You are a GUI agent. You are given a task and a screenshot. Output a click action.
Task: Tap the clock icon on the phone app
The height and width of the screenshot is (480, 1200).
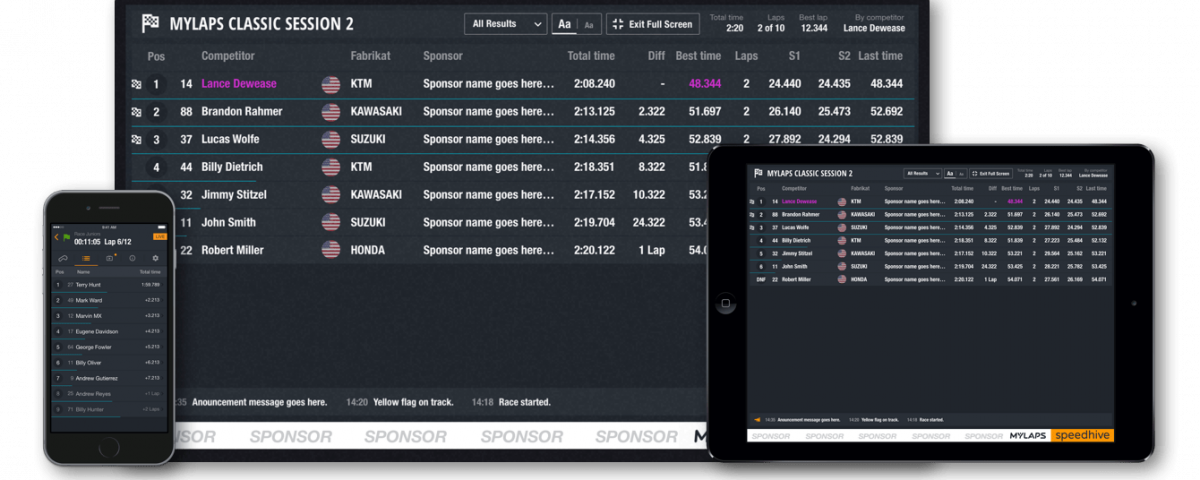133,258
